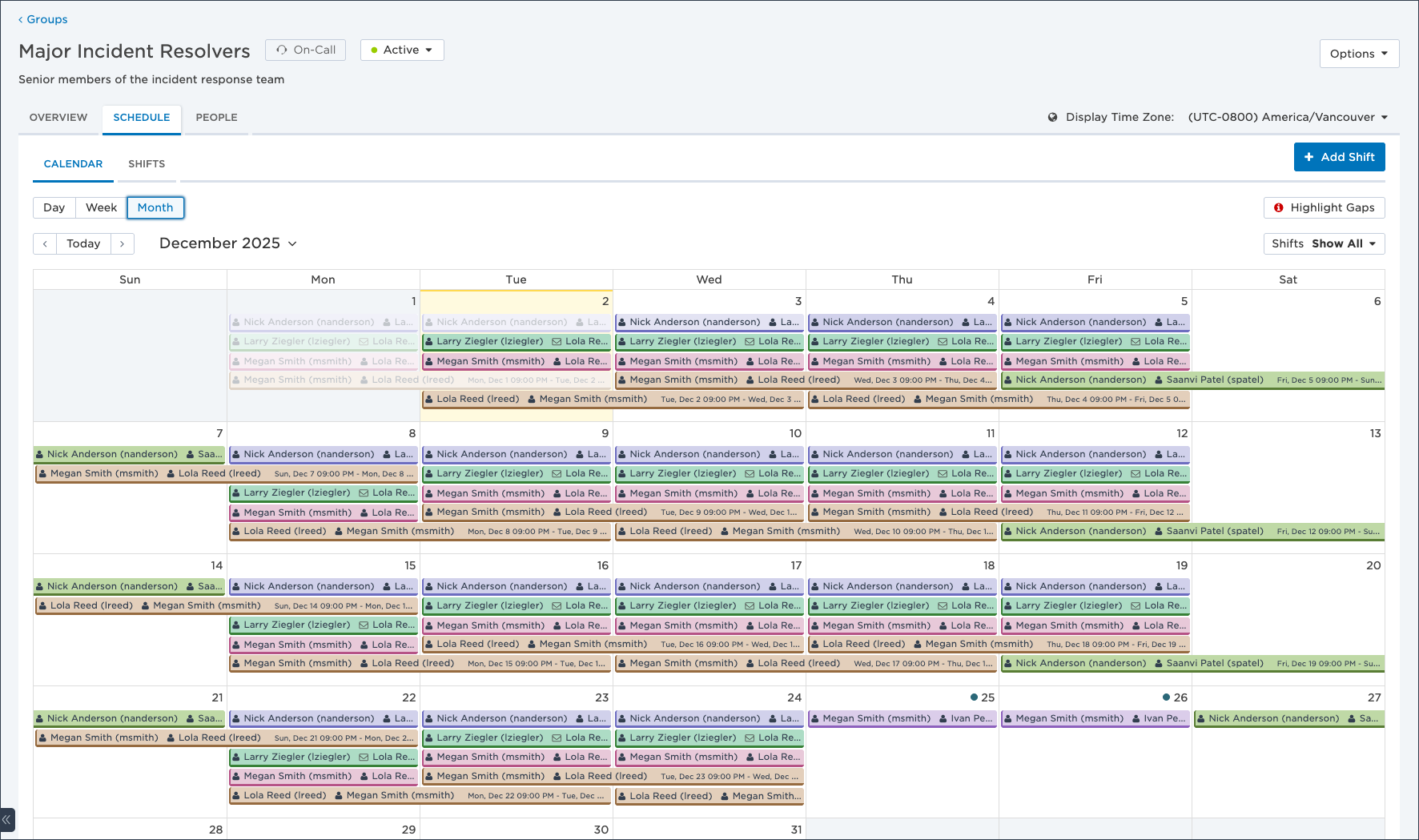Open the Overview tab
This screenshot has width=1419, height=840.
[x=58, y=117]
